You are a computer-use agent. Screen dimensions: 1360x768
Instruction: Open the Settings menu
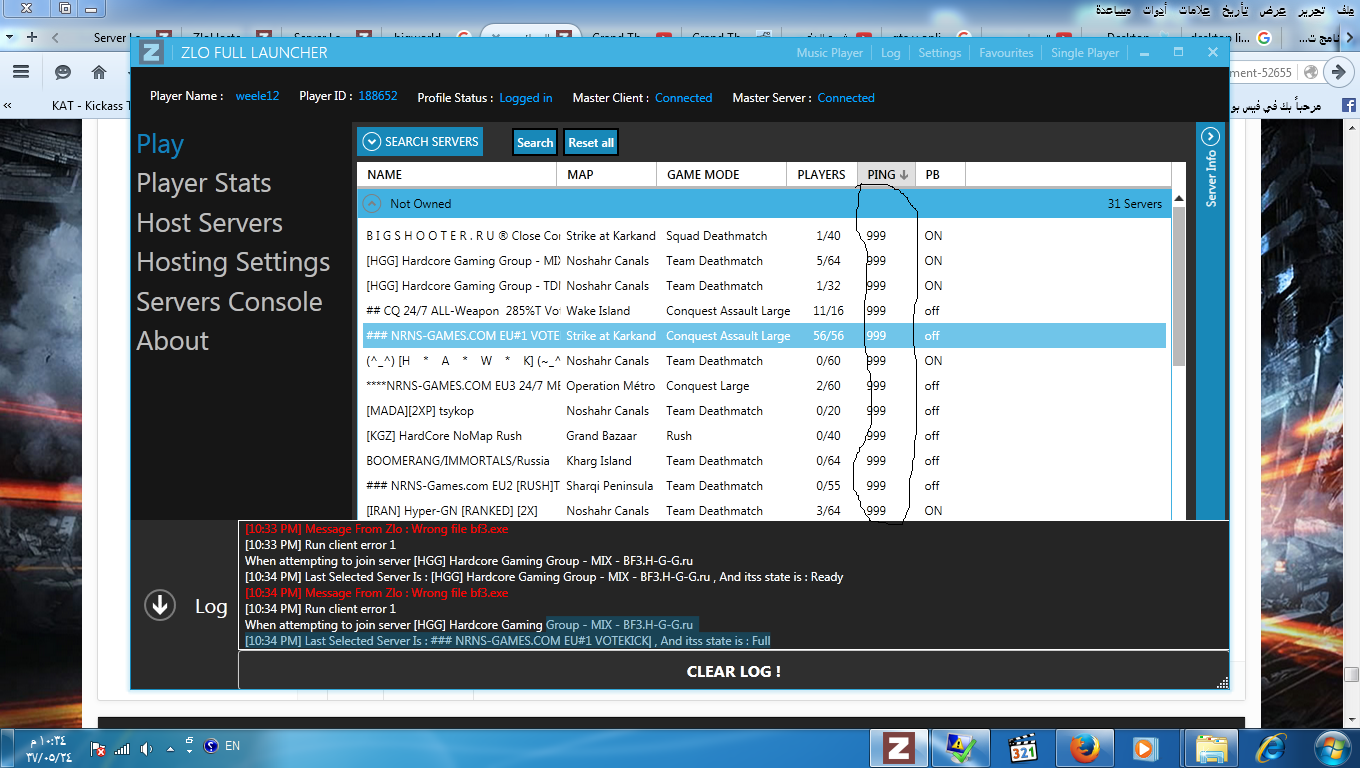click(939, 53)
